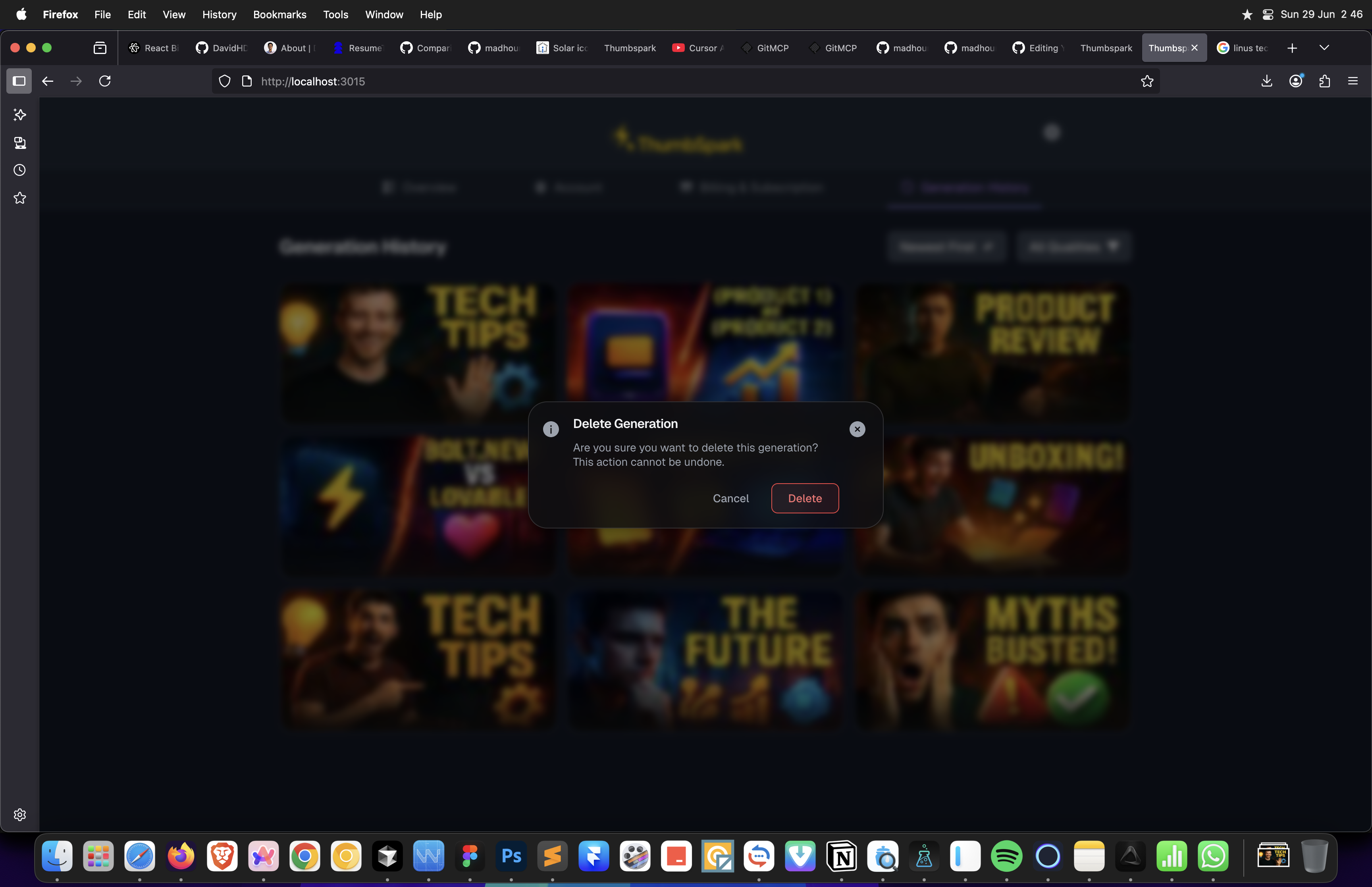Reload the page with refresh icon
1372x887 pixels.
click(105, 81)
